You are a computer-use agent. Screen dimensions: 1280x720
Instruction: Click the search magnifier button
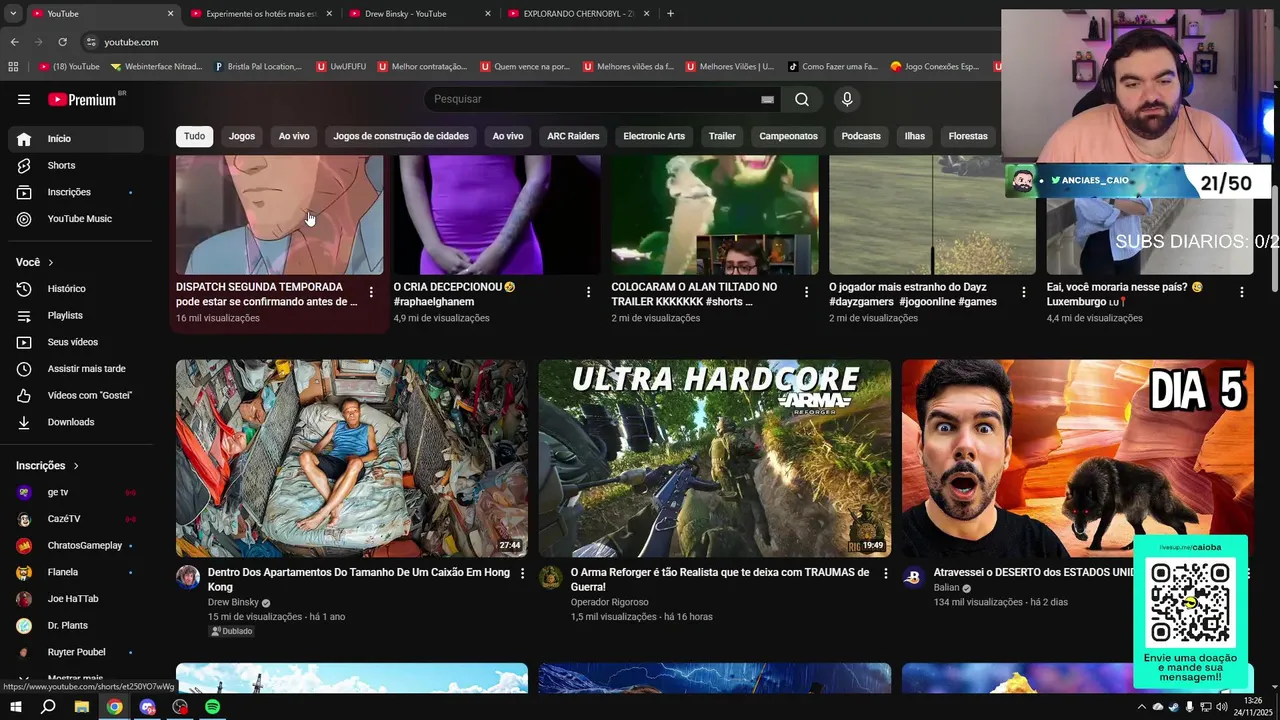click(x=802, y=99)
